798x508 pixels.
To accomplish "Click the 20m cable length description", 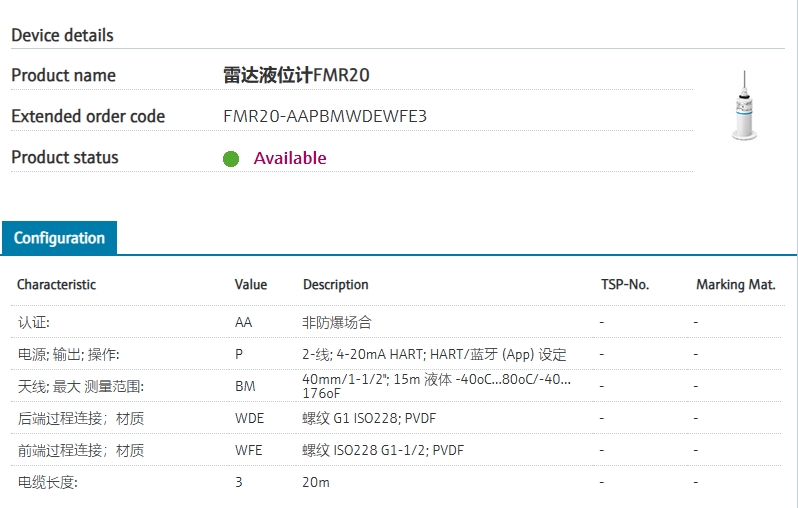I will point(316,482).
